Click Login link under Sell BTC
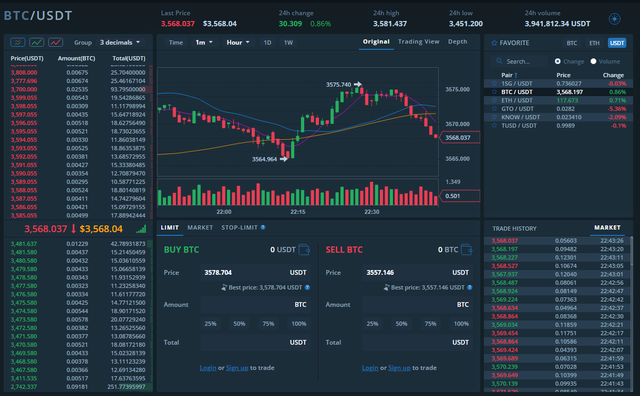640x396 pixels. (370, 368)
